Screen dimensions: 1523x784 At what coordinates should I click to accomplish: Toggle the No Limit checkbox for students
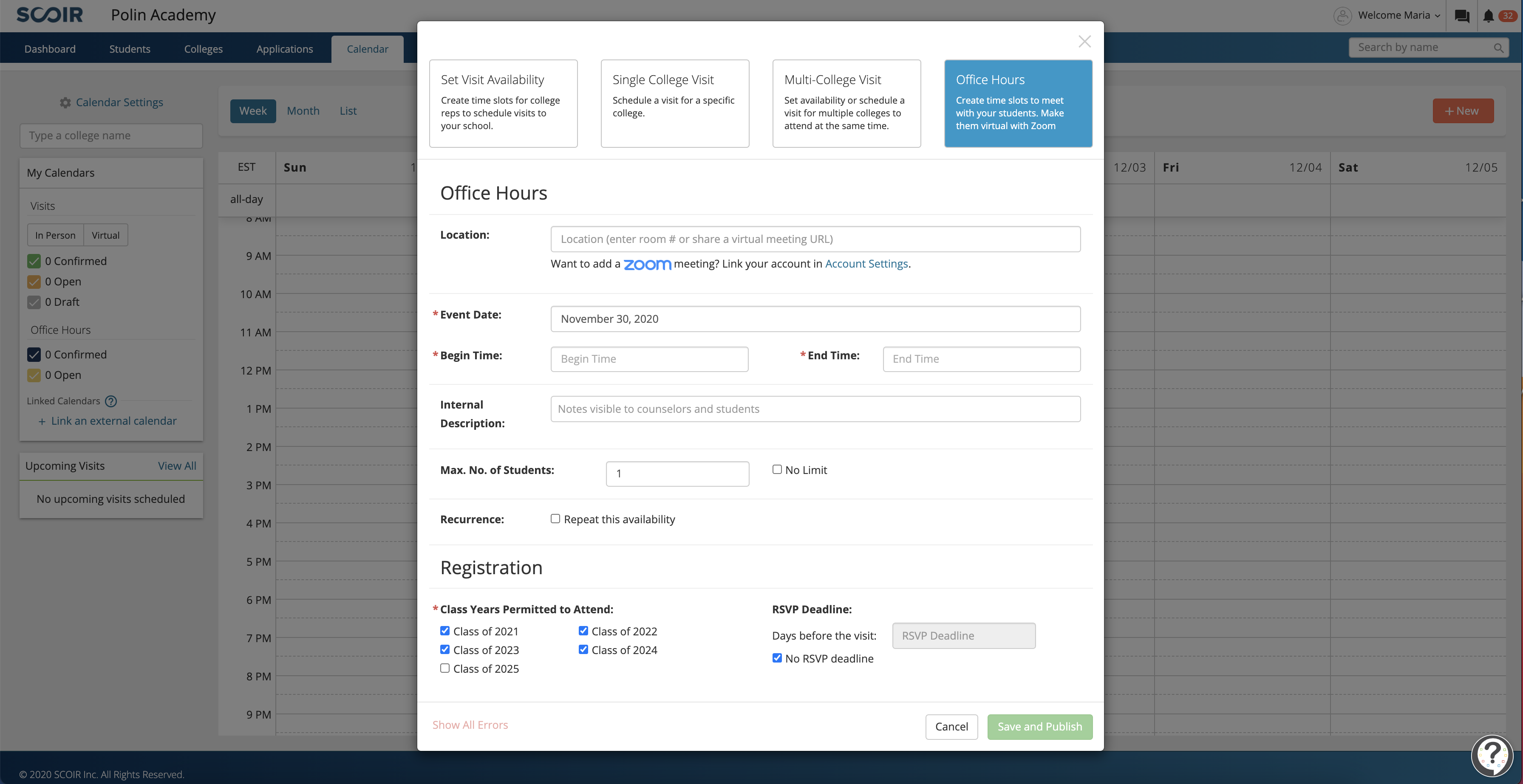776,469
